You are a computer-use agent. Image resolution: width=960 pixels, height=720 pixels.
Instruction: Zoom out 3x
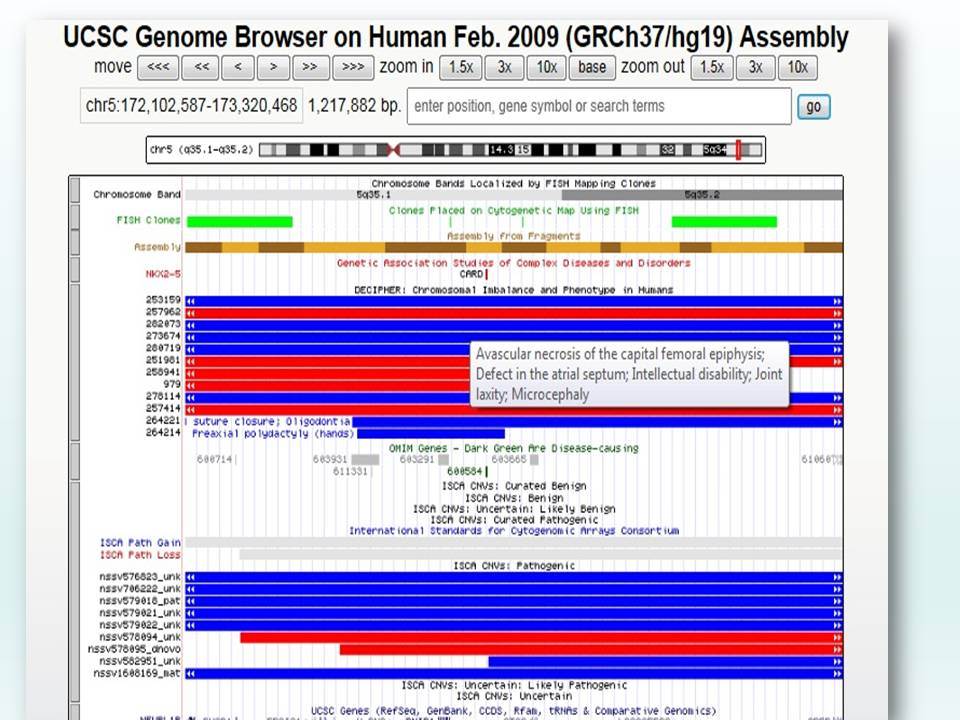[x=756, y=67]
